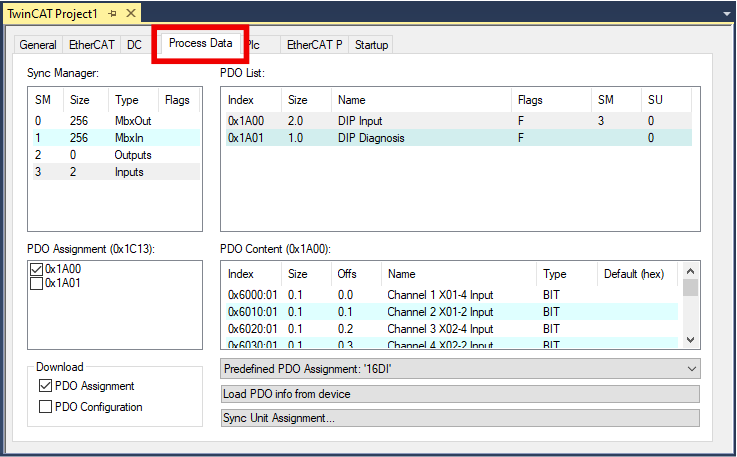Click index 0x1A00 in PDO List
The height and width of the screenshot is (457, 737).
[x=246, y=121]
